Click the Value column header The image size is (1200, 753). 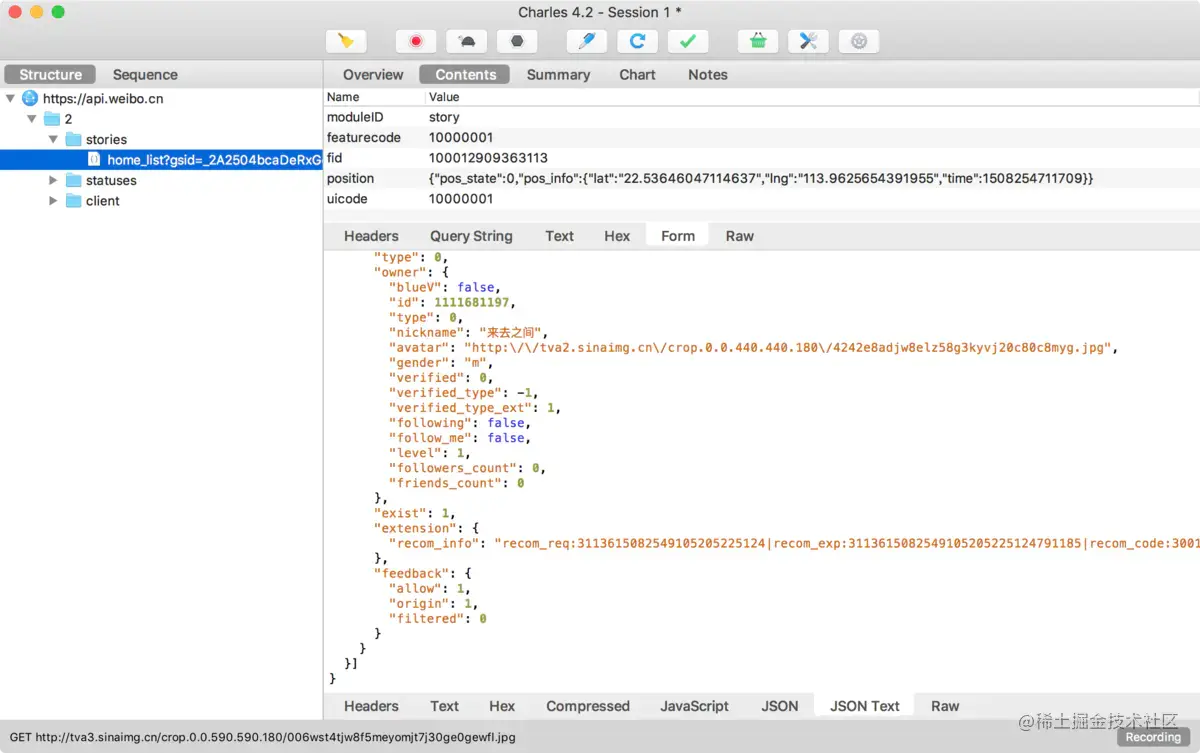coord(811,97)
